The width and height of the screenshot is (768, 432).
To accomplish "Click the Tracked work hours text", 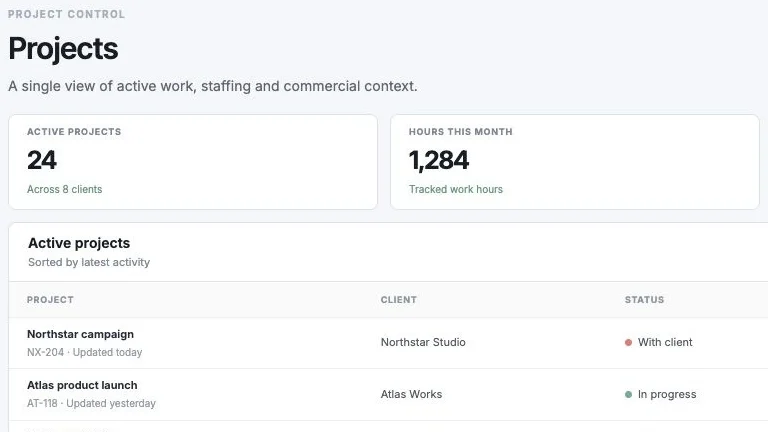I will click(x=456, y=189).
